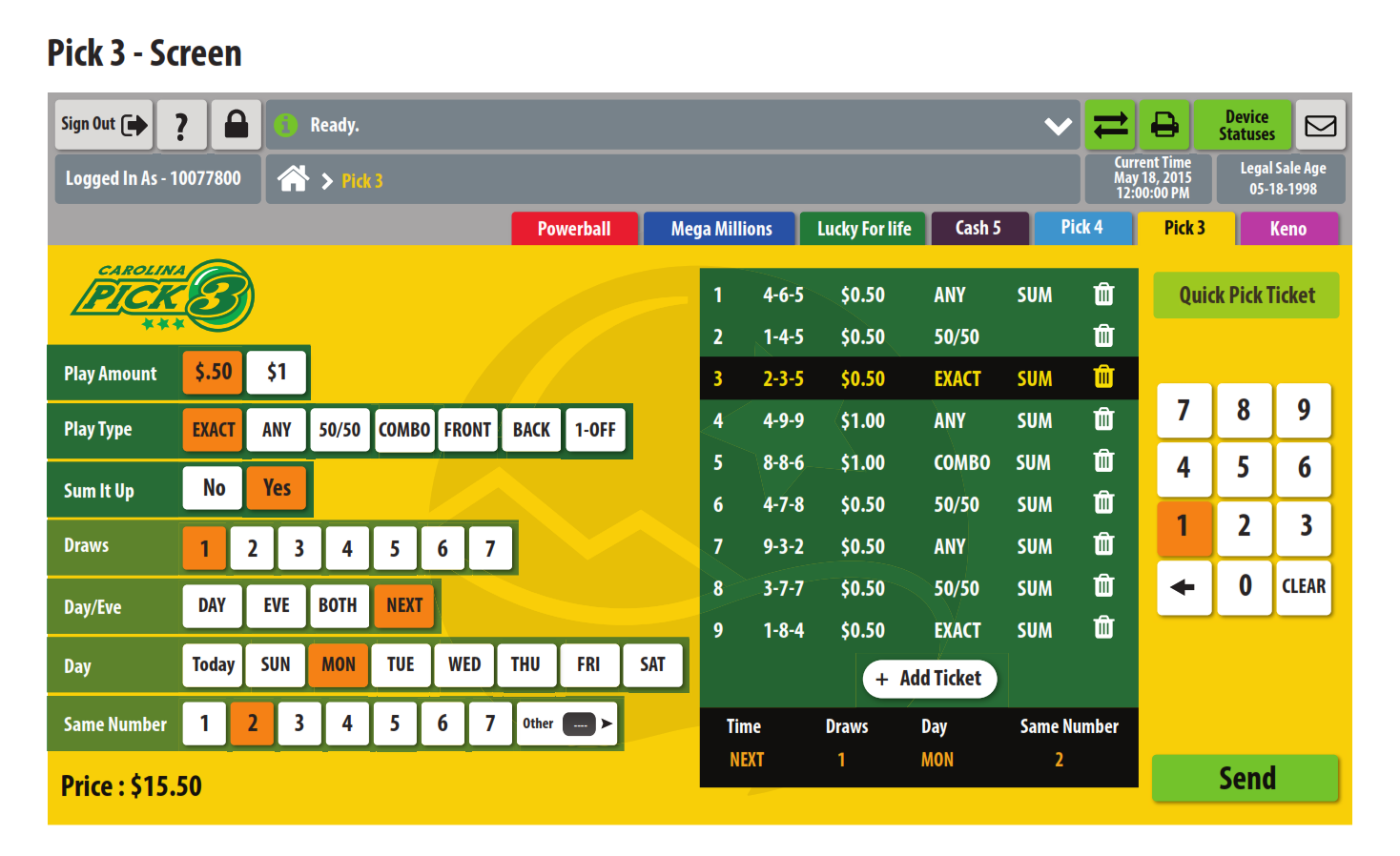Click the transfer arrows icon
Screen dimensions: 1400x856
click(x=1110, y=125)
